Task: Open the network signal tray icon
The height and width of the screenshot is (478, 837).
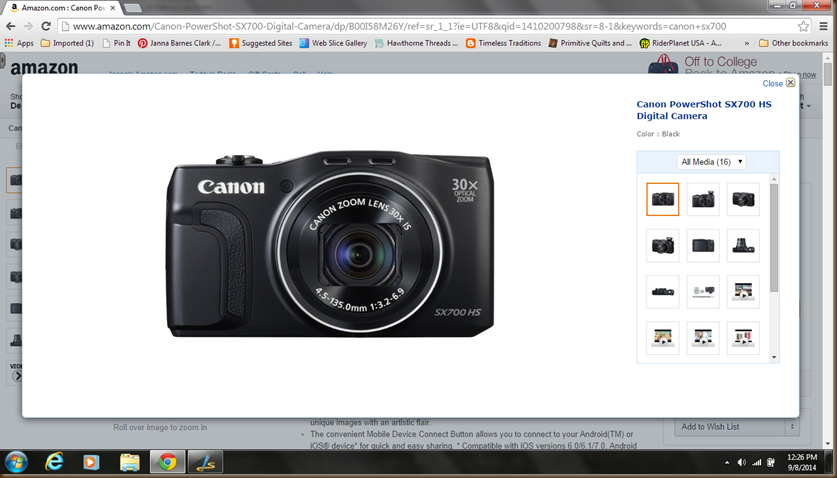Action: pos(756,463)
